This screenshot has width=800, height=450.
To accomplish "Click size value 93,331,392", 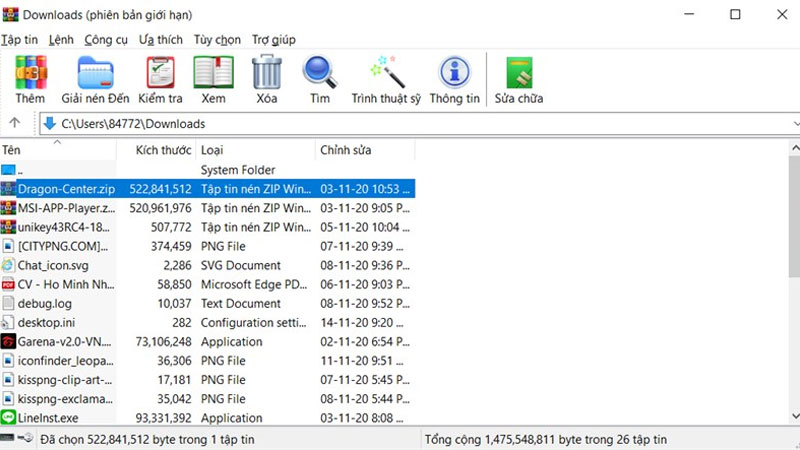I will (163, 418).
